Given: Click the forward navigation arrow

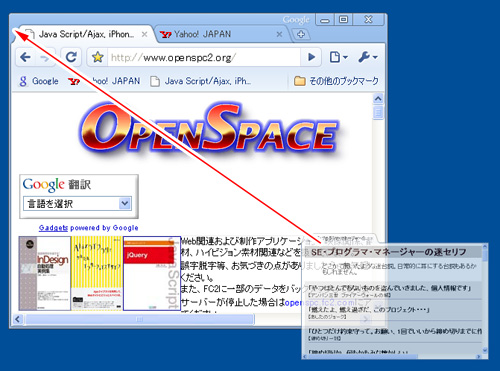Looking at the screenshot, I should tap(45, 58).
